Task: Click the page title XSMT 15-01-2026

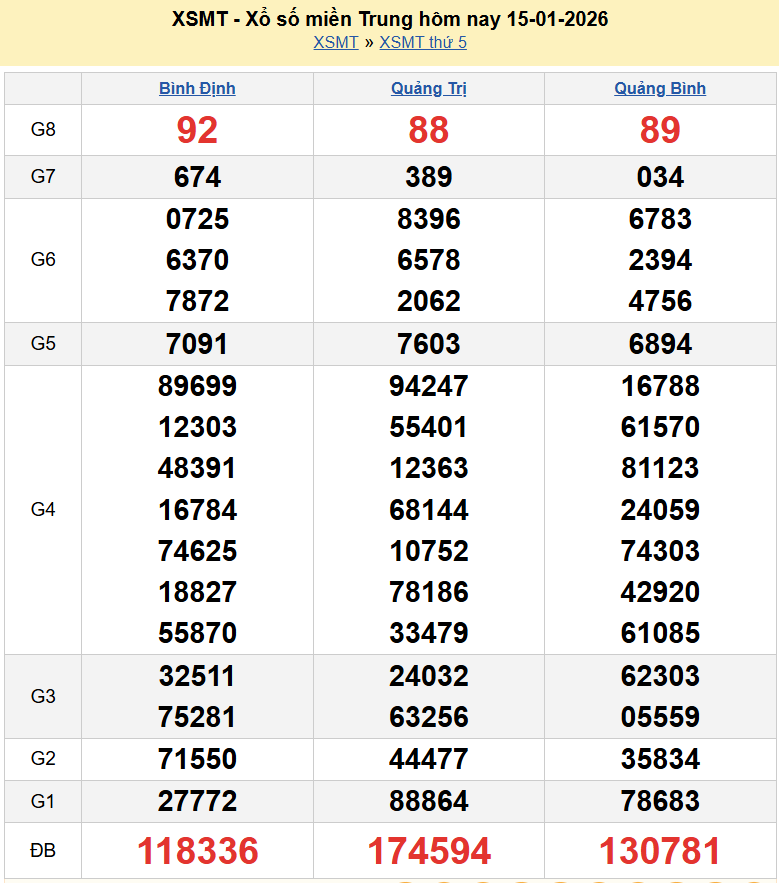Action: [x=389, y=19]
